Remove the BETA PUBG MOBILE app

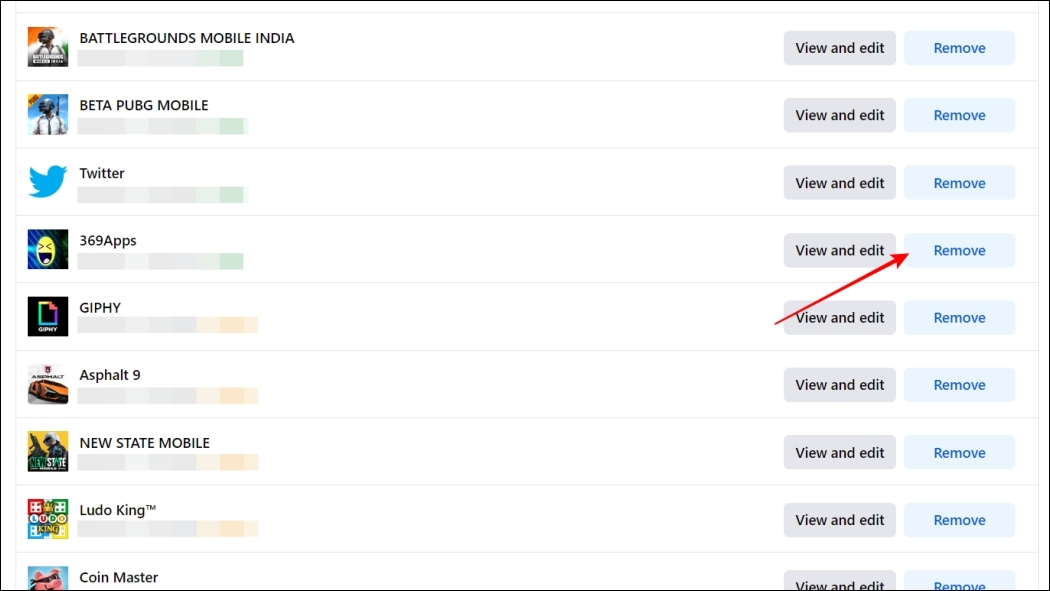[x=959, y=115]
